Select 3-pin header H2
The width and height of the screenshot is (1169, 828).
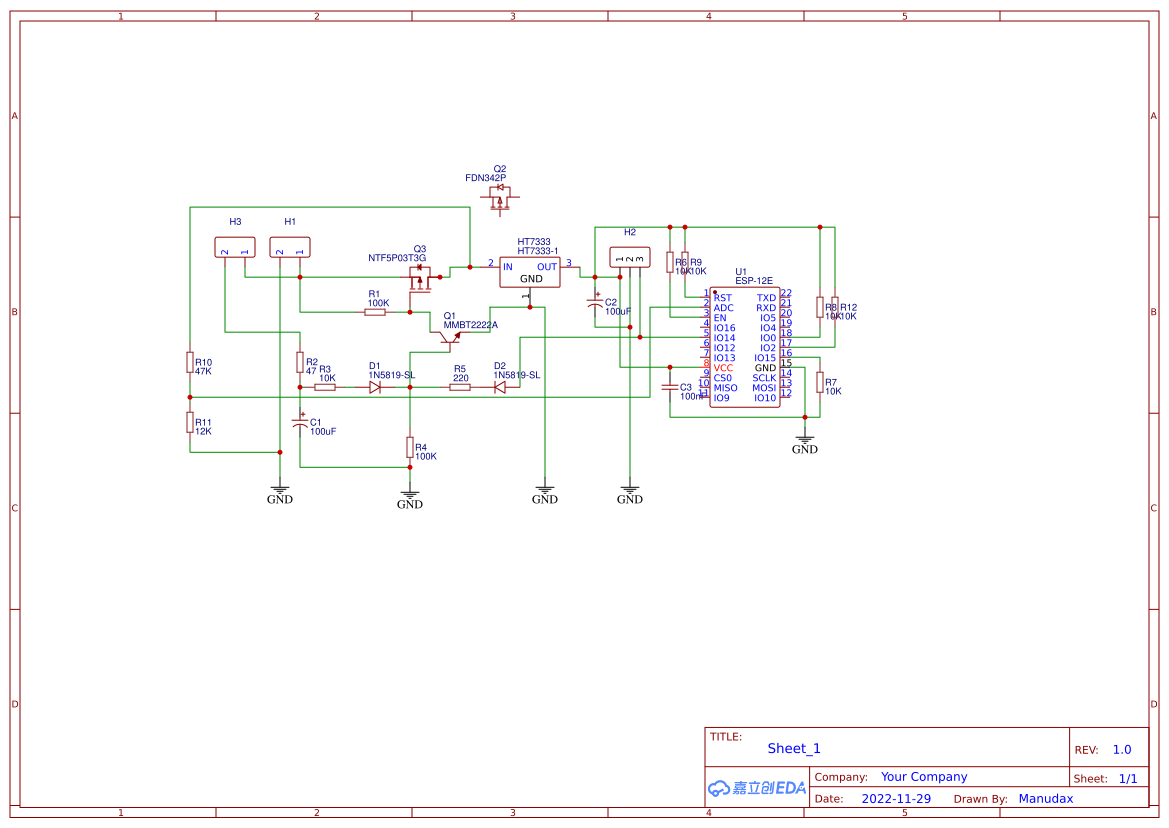[x=628, y=257]
